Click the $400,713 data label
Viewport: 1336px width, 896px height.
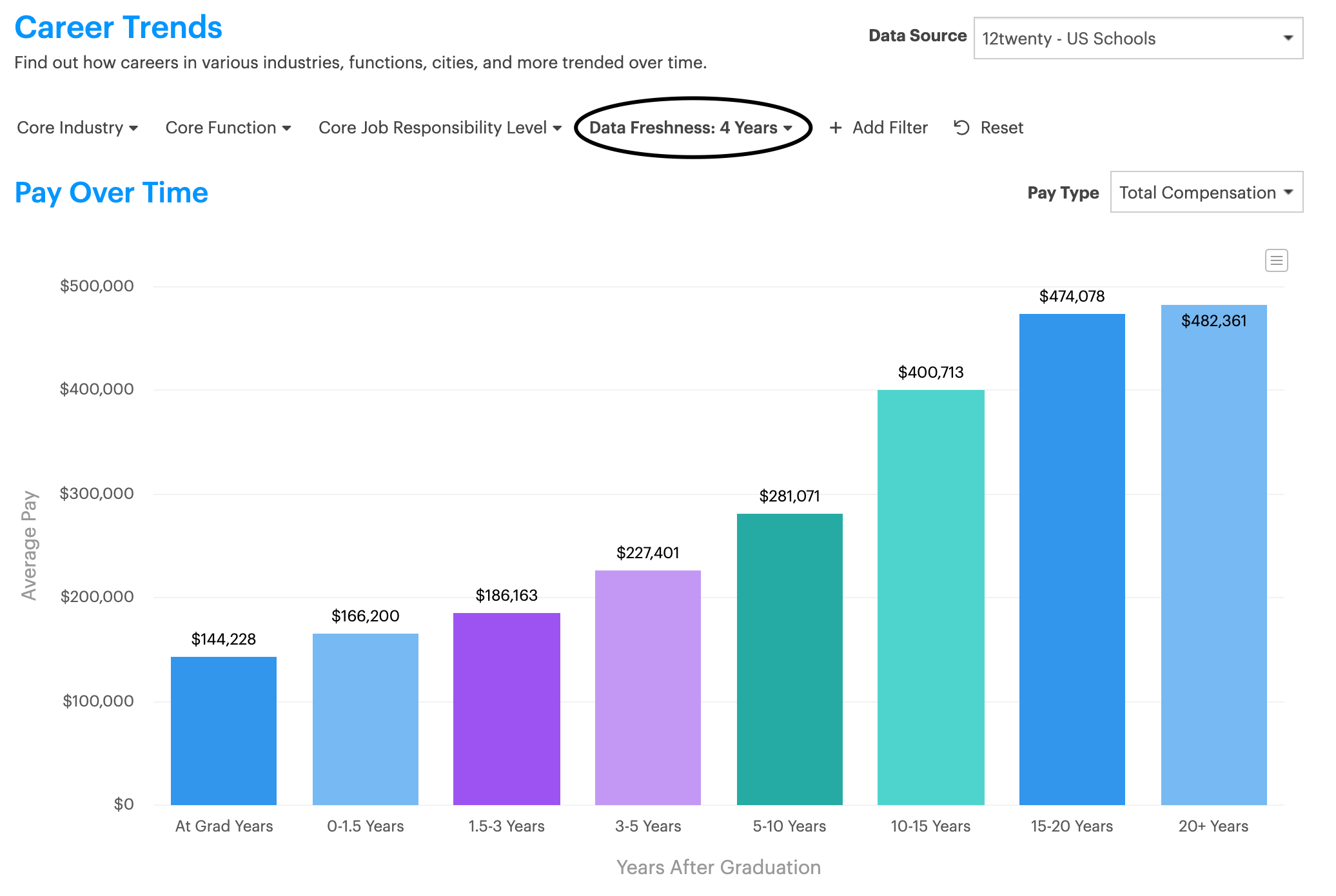pos(931,372)
